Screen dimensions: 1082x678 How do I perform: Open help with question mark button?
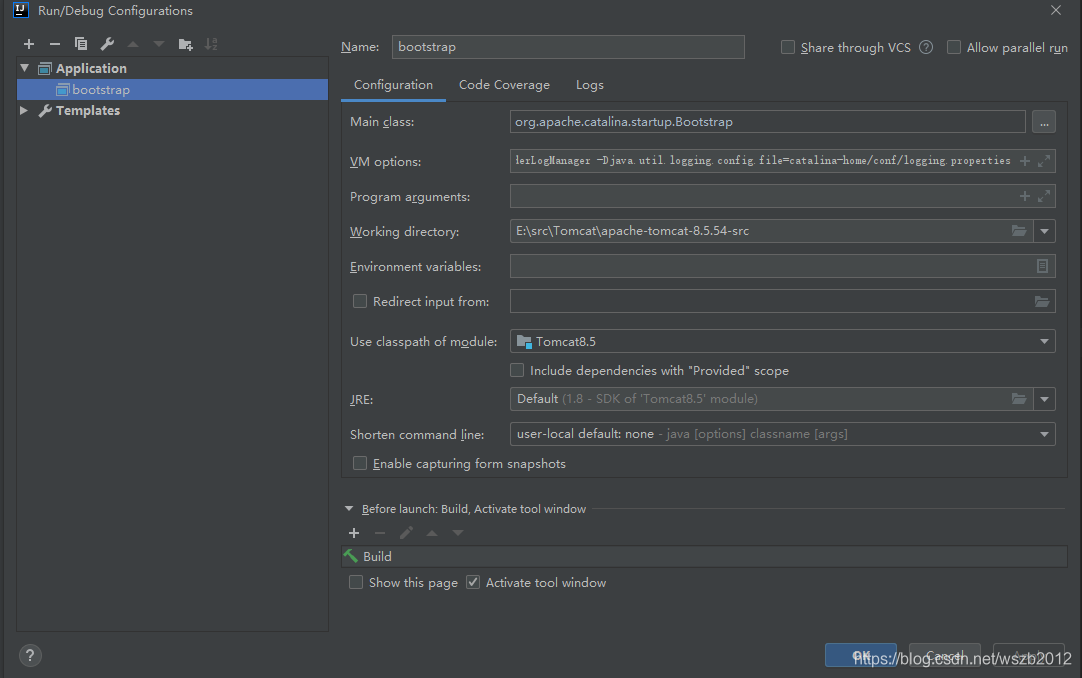pyautogui.click(x=30, y=655)
